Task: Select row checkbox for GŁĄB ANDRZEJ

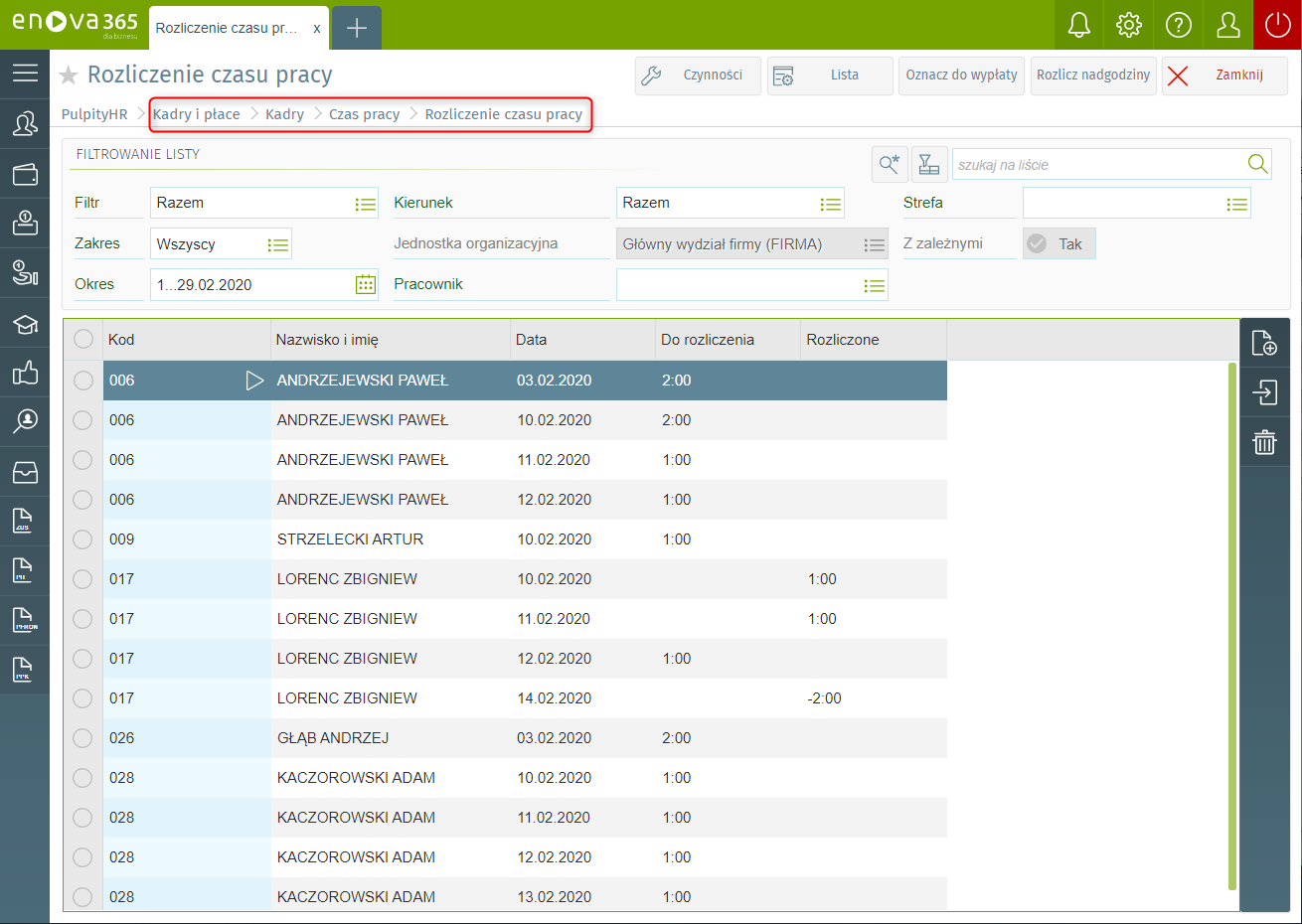Action: click(x=83, y=738)
